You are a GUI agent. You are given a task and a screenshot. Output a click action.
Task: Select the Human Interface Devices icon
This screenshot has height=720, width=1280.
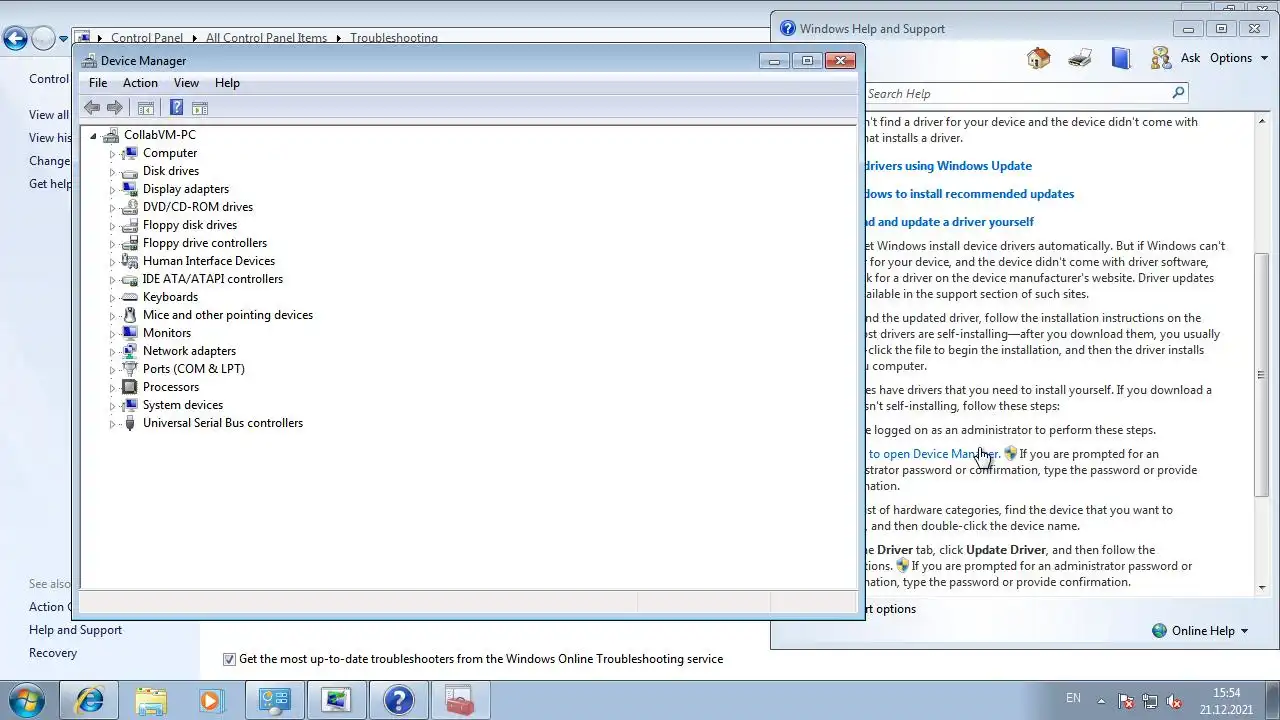pyautogui.click(x=129, y=261)
